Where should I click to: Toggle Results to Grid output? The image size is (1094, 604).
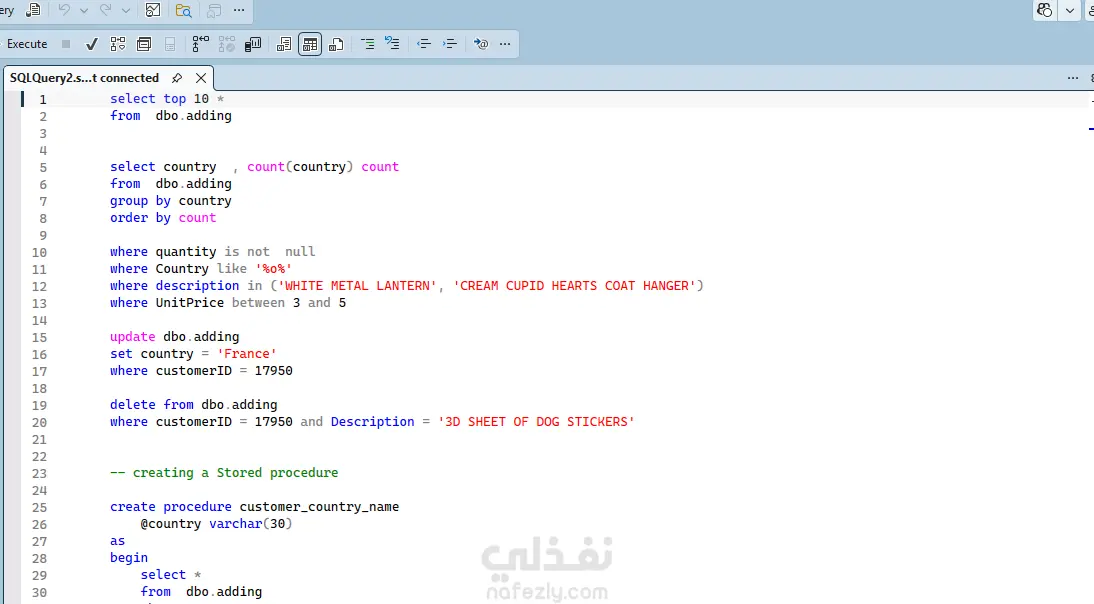(310, 44)
